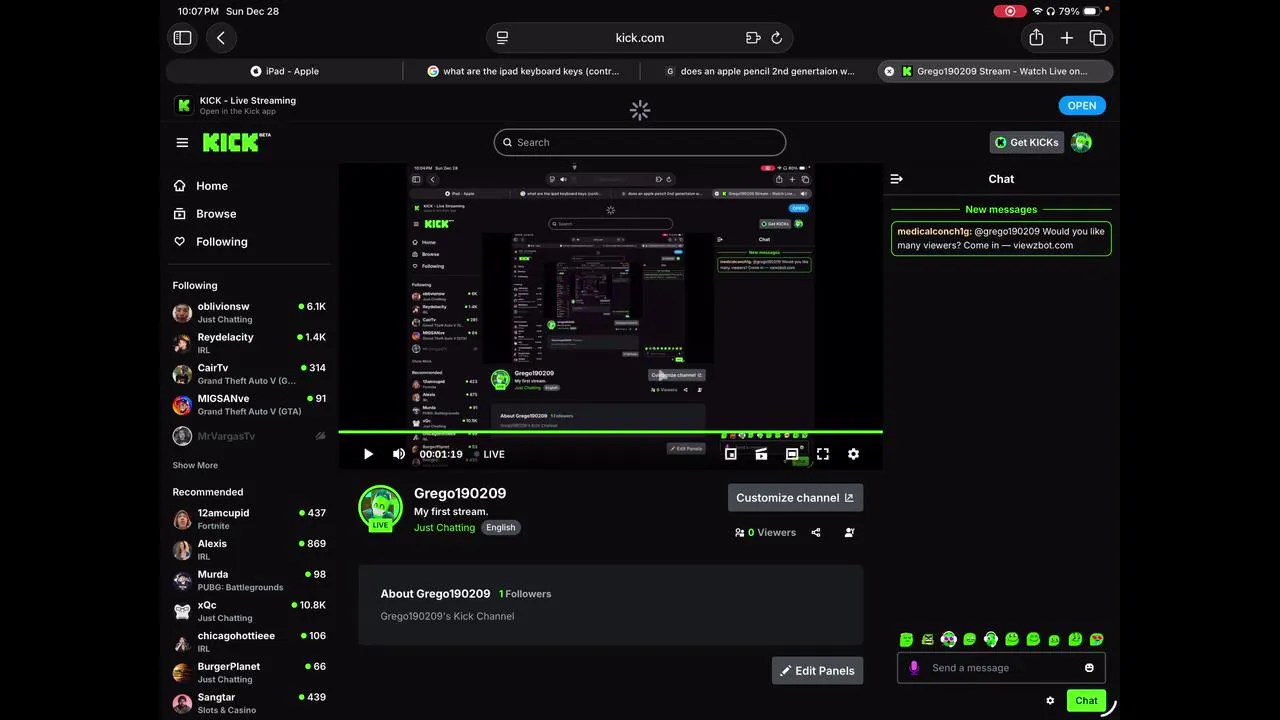Click the user icon right of share
Image resolution: width=1280 pixels, height=720 pixels.
(849, 533)
